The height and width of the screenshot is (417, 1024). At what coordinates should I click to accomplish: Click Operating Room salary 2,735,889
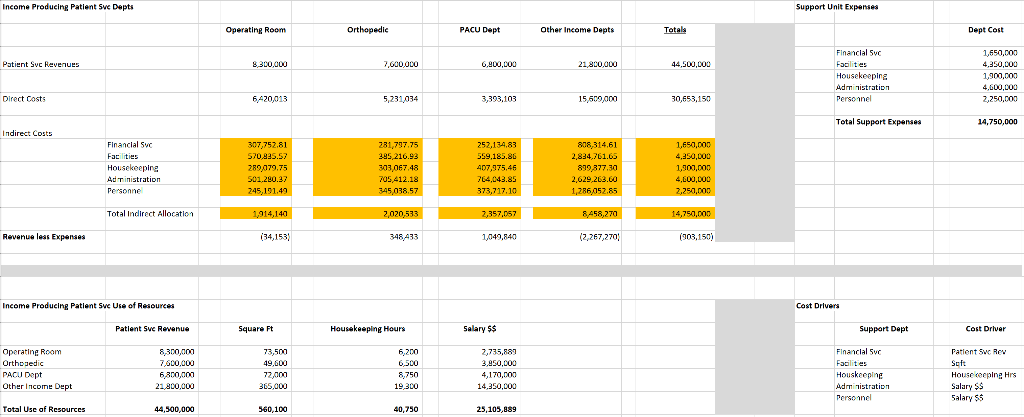click(x=499, y=352)
